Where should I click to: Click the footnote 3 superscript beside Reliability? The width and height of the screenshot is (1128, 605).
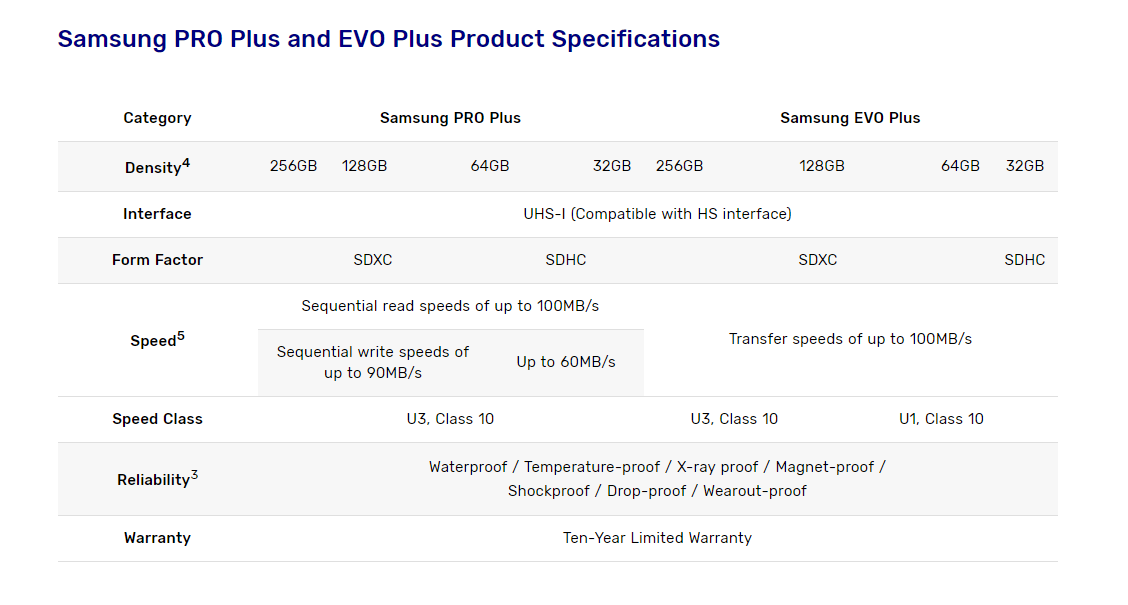tap(194, 475)
